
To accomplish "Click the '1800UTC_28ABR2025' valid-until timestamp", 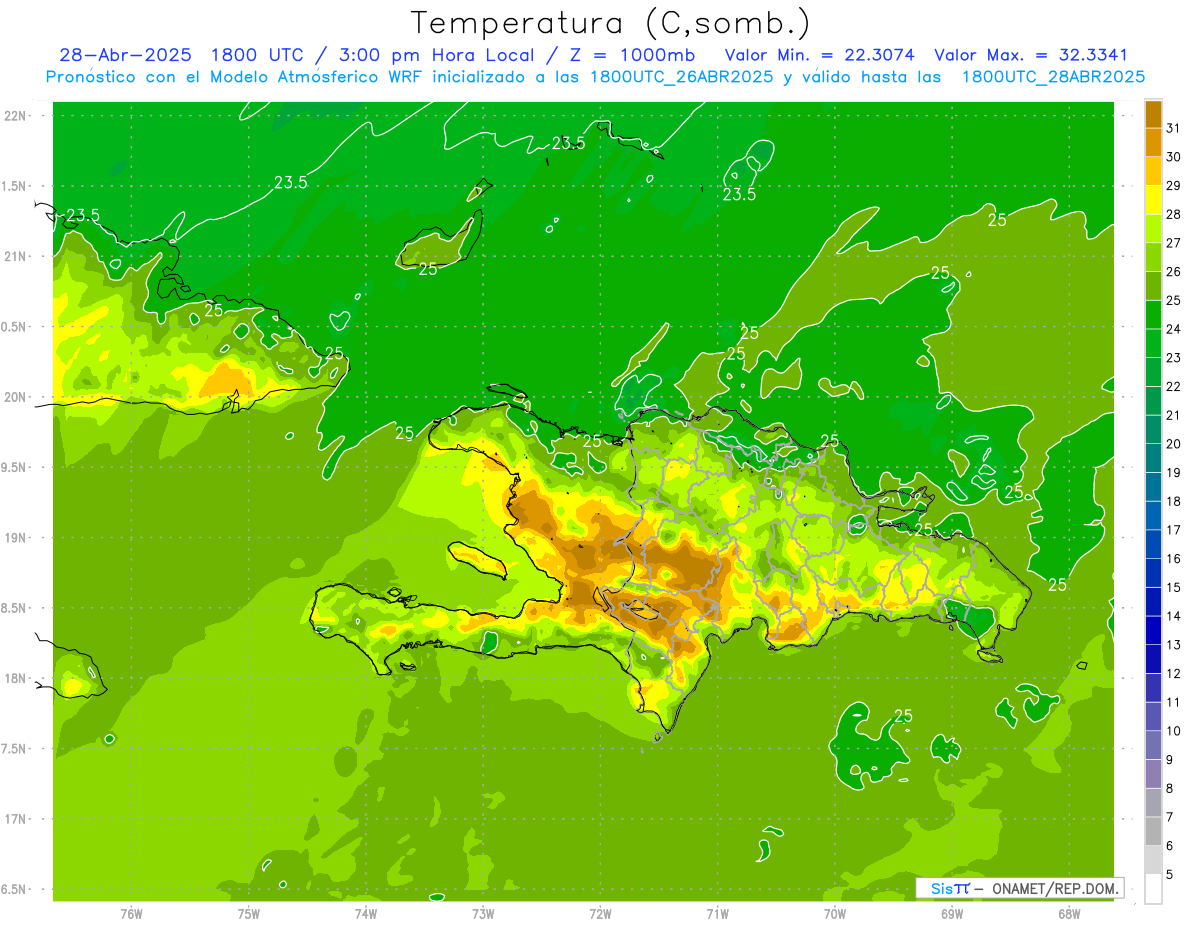I will 1053,77.
